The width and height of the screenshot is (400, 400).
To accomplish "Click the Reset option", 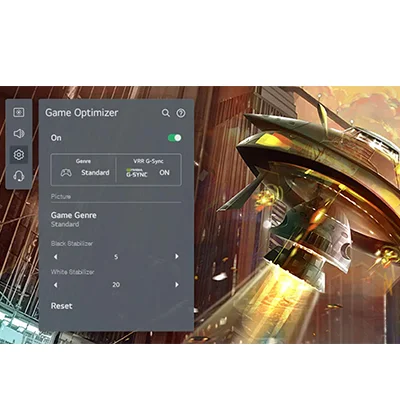I will (x=62, y=306).
